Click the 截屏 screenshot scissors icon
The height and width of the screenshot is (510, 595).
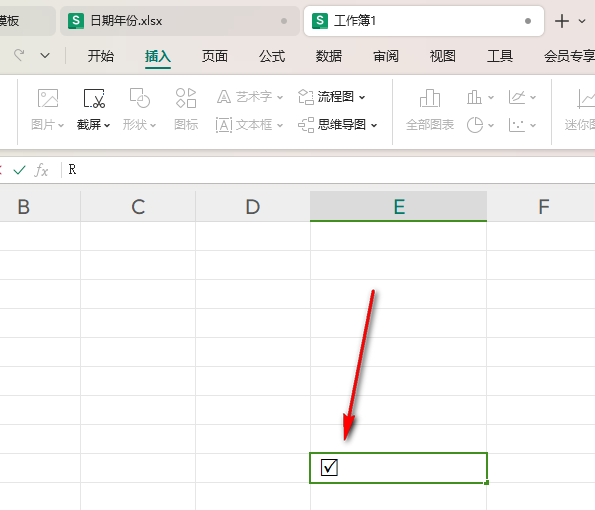94,99
